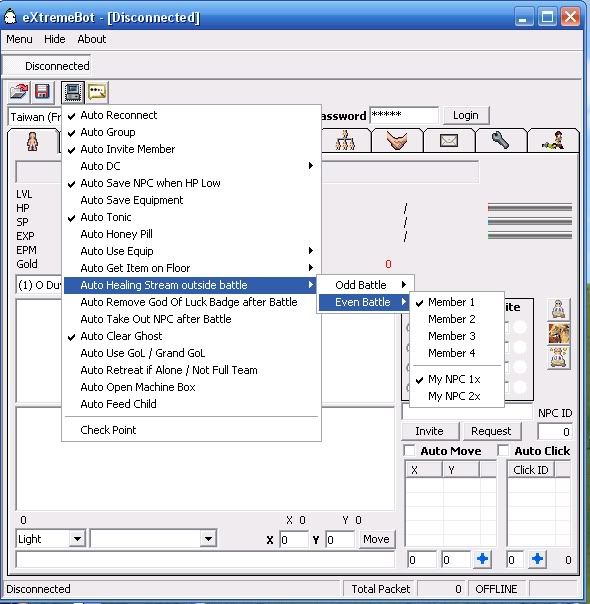
Task: Select Check Point menu item
Action: point(191,430)
